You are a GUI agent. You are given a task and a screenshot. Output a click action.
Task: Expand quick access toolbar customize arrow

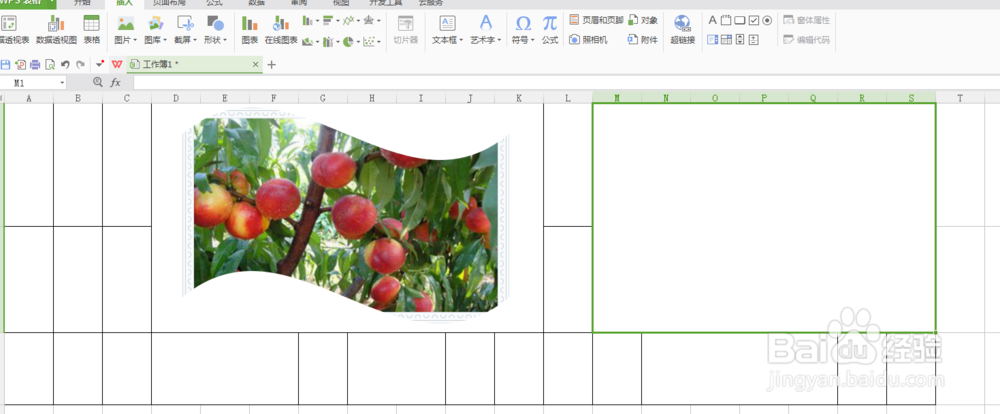99,64
